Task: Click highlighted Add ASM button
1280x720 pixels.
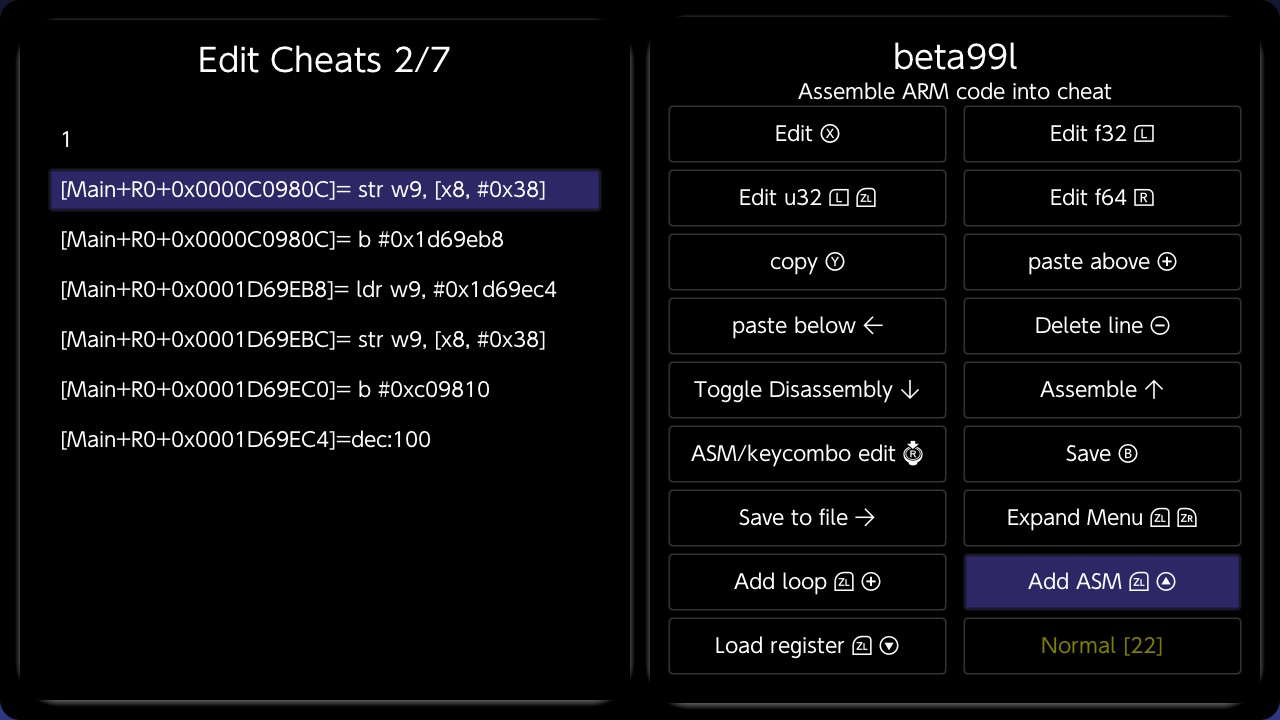Action: point(1102,582)
